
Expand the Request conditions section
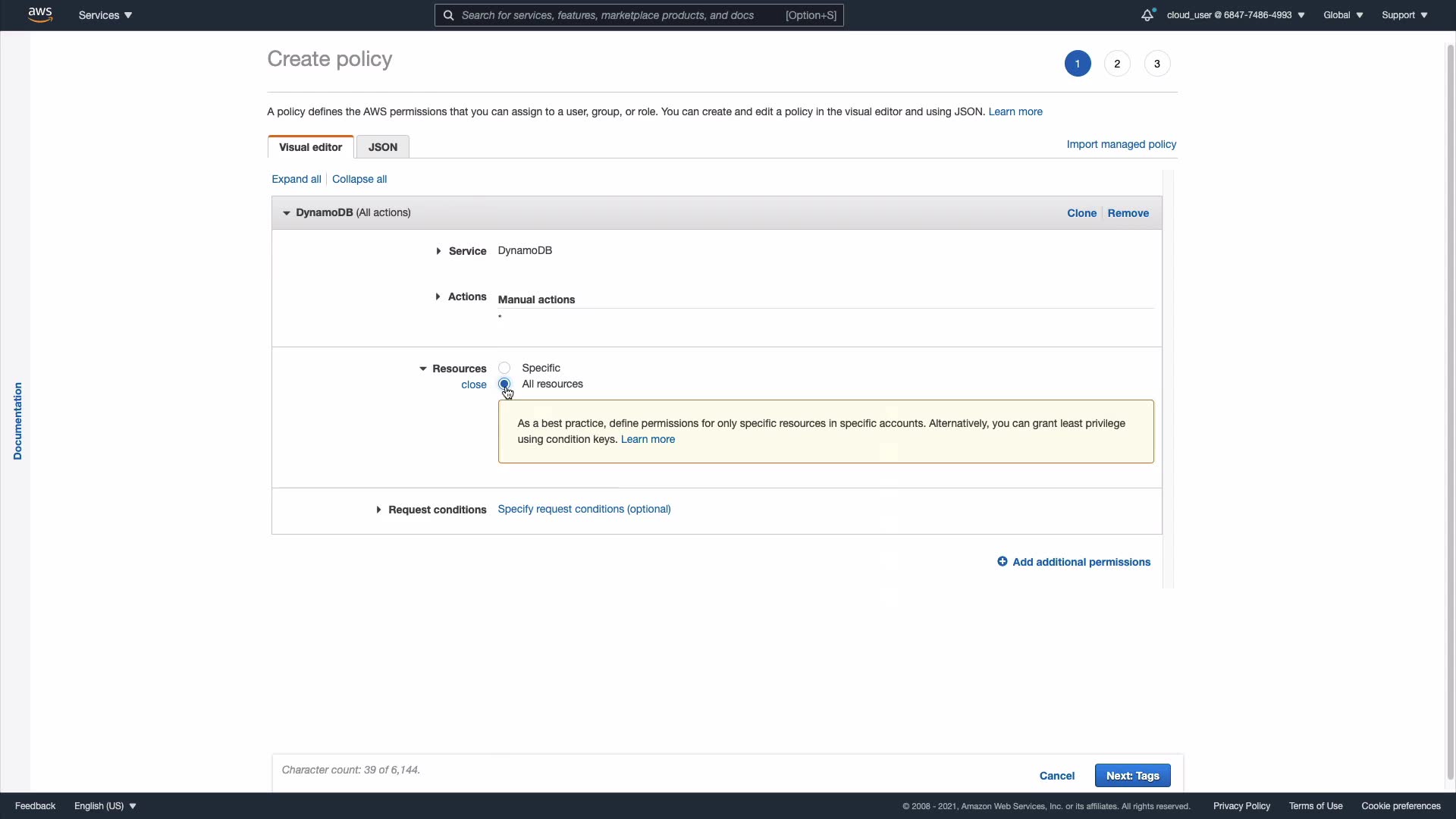[378, 510]
